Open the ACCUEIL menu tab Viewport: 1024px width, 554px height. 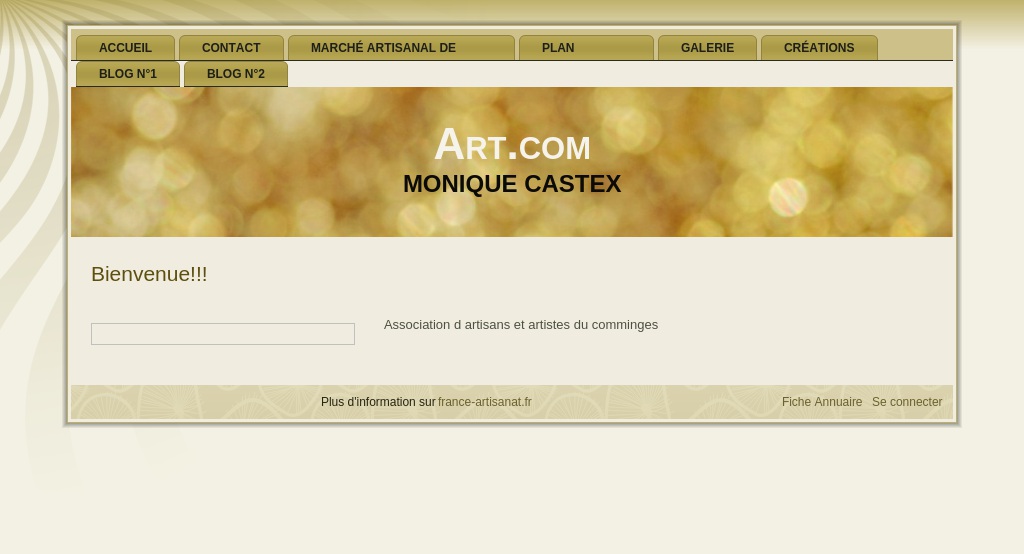(125, 48)
